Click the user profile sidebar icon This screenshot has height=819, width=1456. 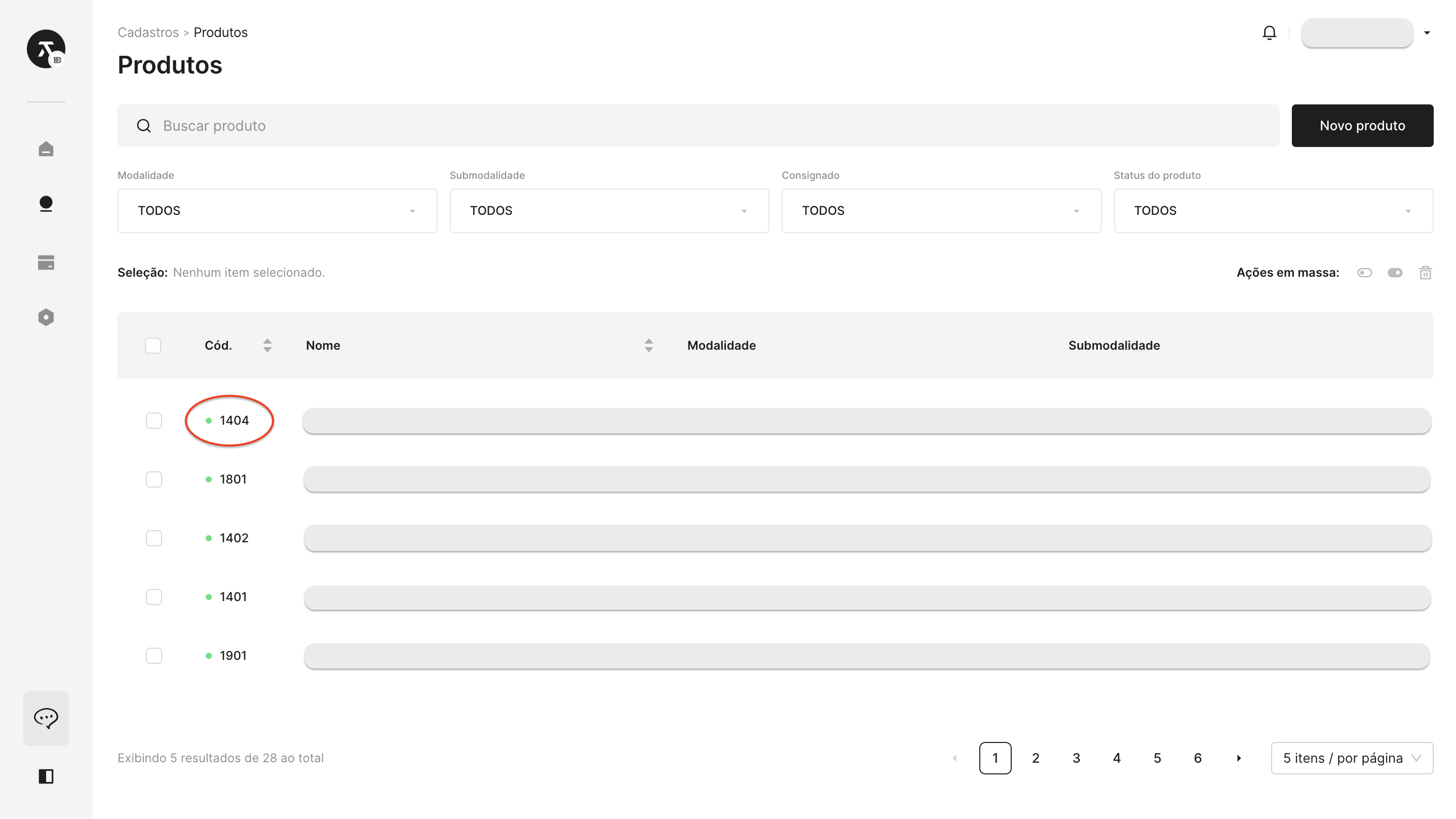(46, 204)
